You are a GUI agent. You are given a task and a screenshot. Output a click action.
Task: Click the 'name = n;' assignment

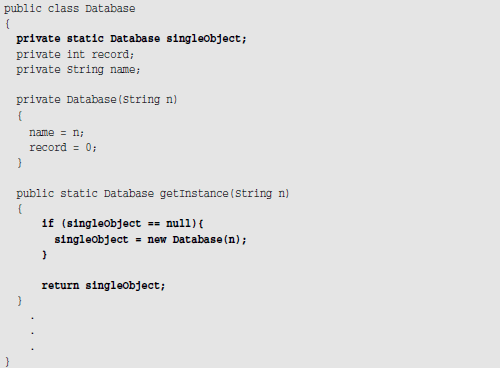click(56, 133)
